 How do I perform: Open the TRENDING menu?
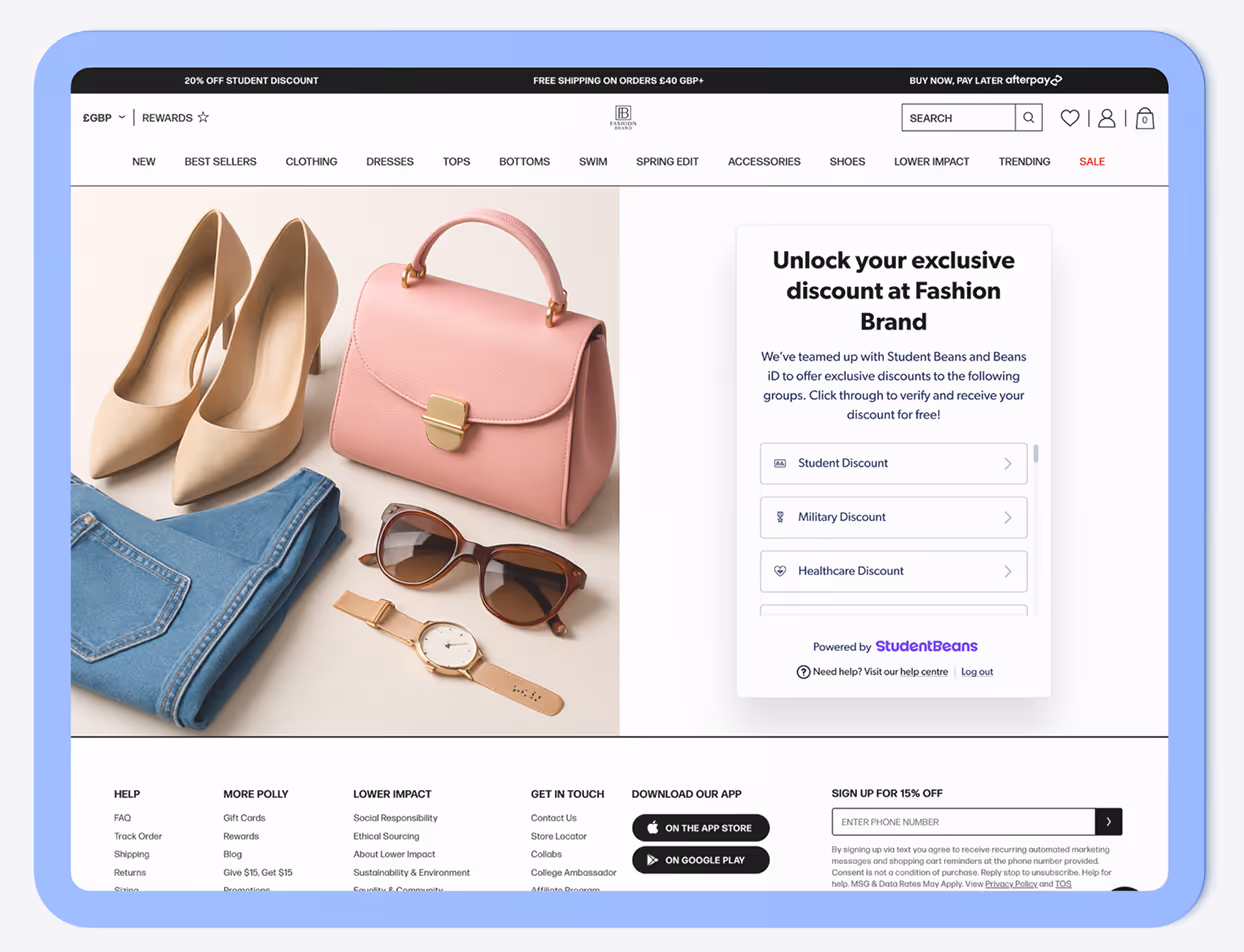point(1024,161)
